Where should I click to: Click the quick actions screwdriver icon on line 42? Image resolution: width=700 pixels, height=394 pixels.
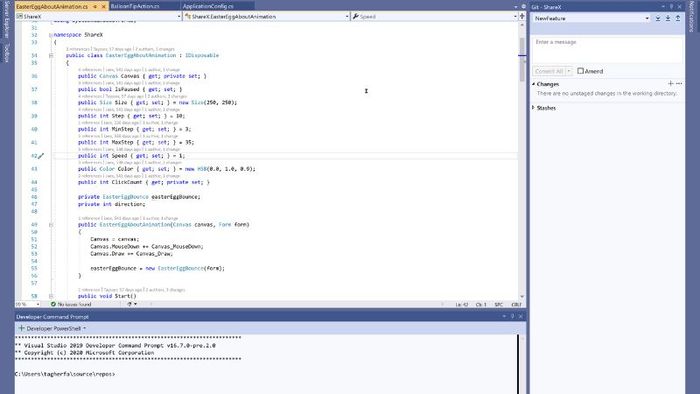(x=41, y=156)
